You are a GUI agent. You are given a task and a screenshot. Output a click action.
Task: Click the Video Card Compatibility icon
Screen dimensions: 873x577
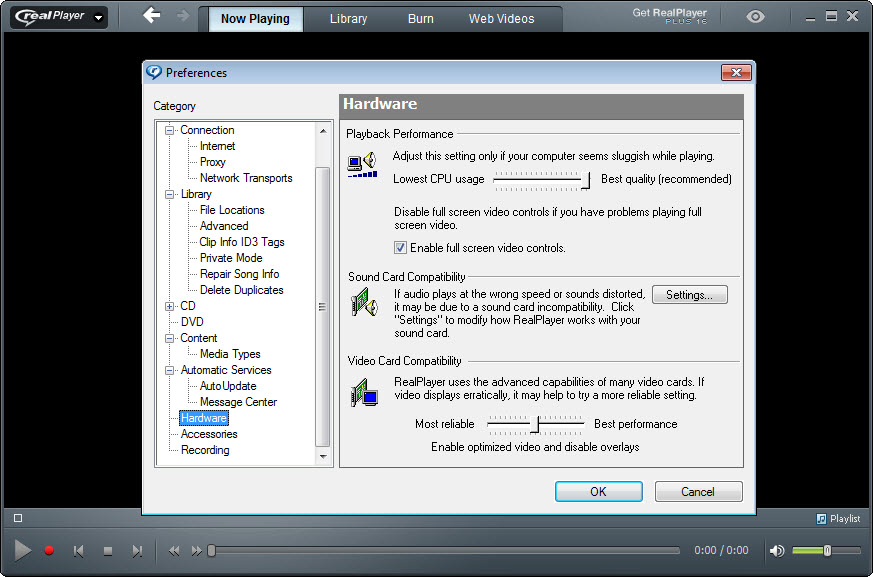coord(364,393)
